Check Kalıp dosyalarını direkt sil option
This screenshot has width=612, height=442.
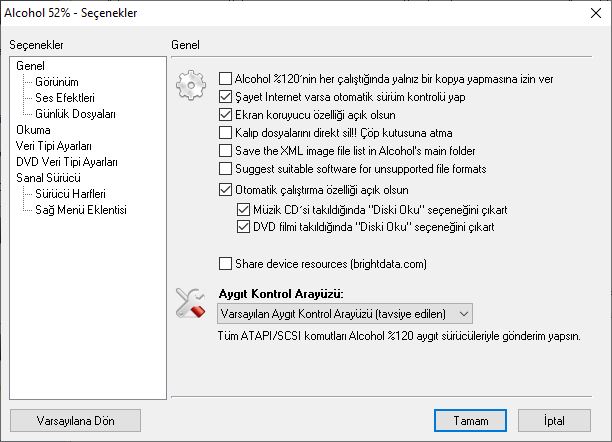tap(225, 132)
